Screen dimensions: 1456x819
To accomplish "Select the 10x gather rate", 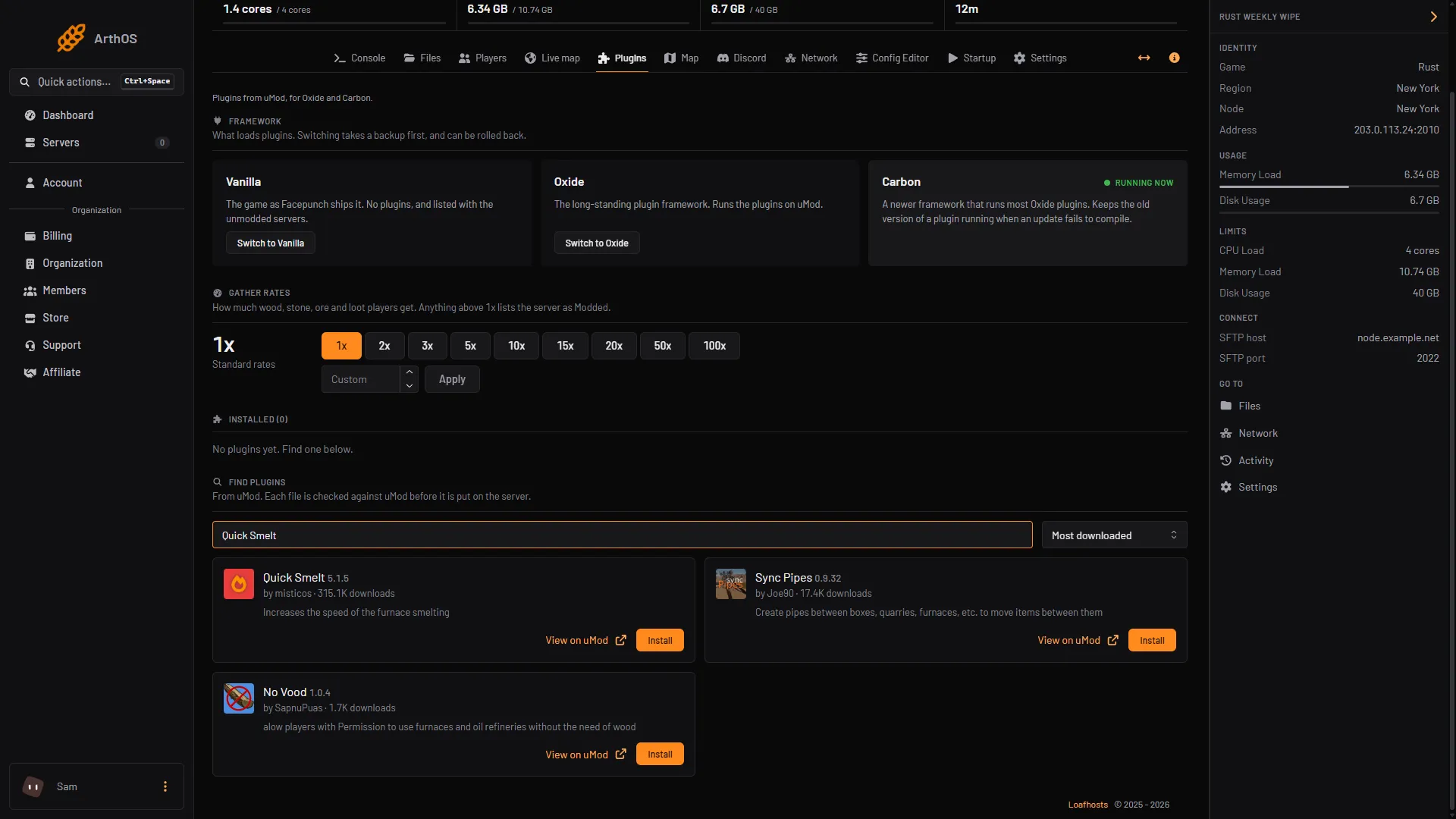I will [516, 346].
